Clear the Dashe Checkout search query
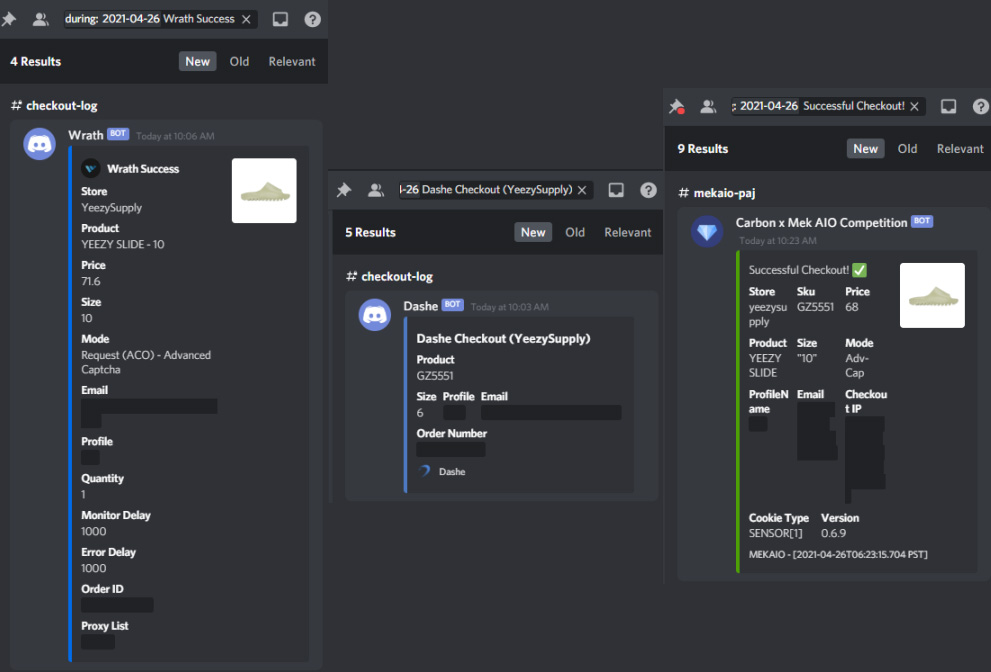 (x=582, y=190)
